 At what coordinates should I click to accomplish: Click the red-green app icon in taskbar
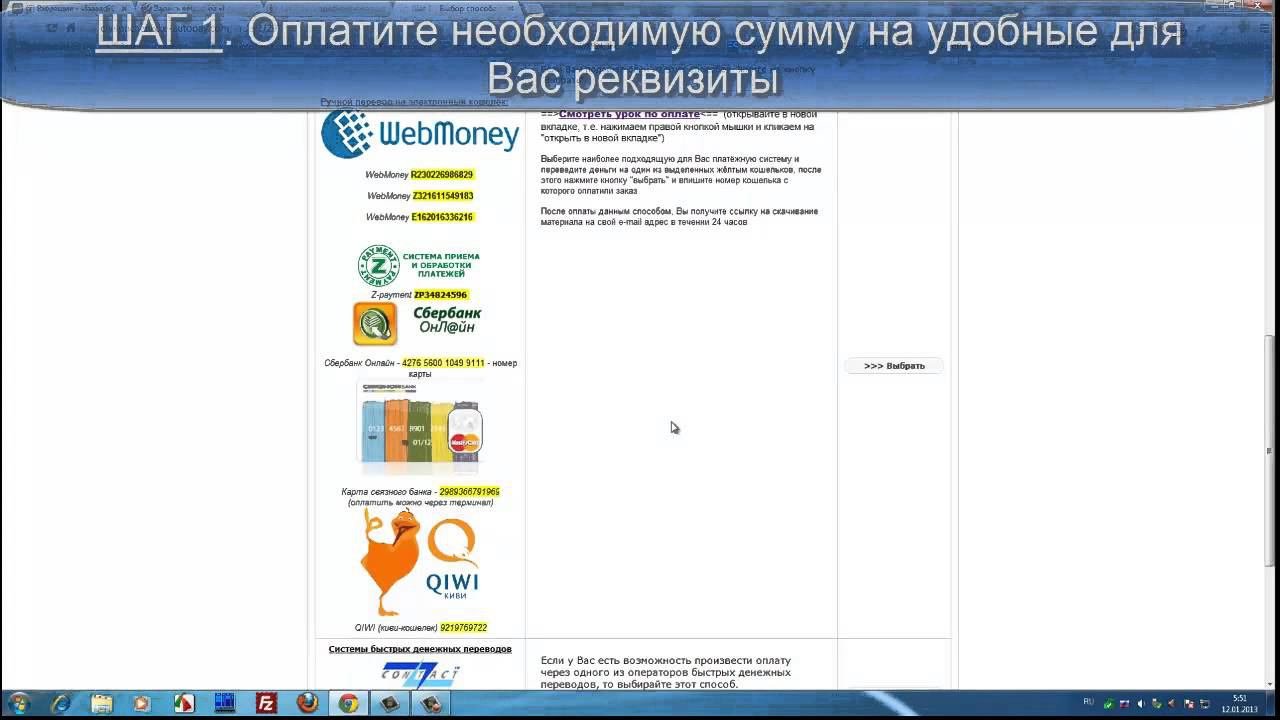pyautogui.click(x=184, y=704)
